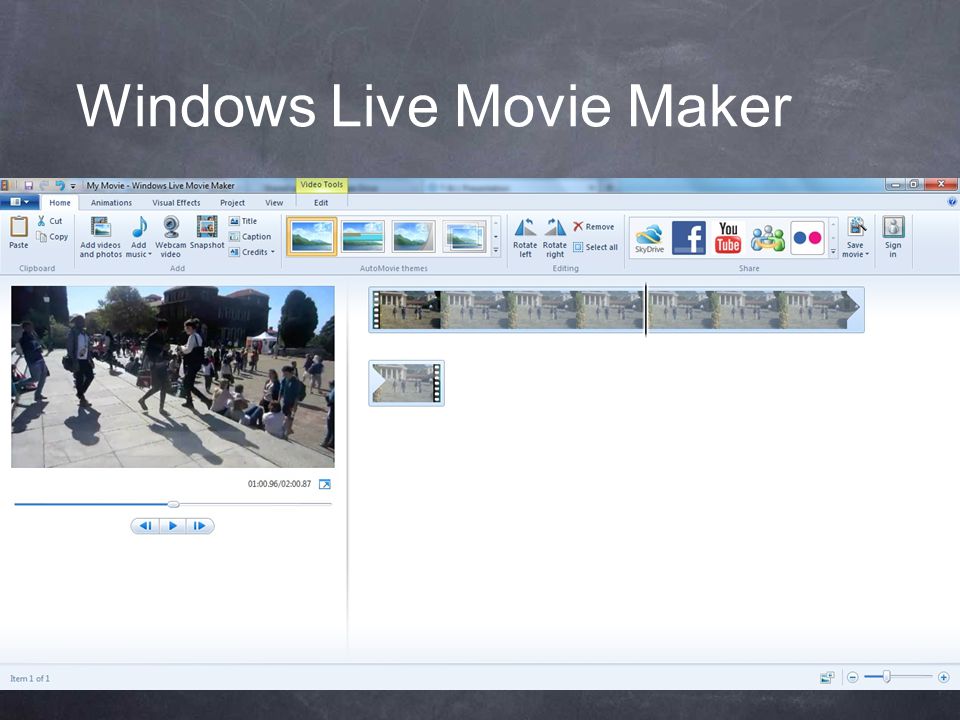This screenshot has width=960, height=720.
Task: Rotate the clip left
Action: (525, 238)
